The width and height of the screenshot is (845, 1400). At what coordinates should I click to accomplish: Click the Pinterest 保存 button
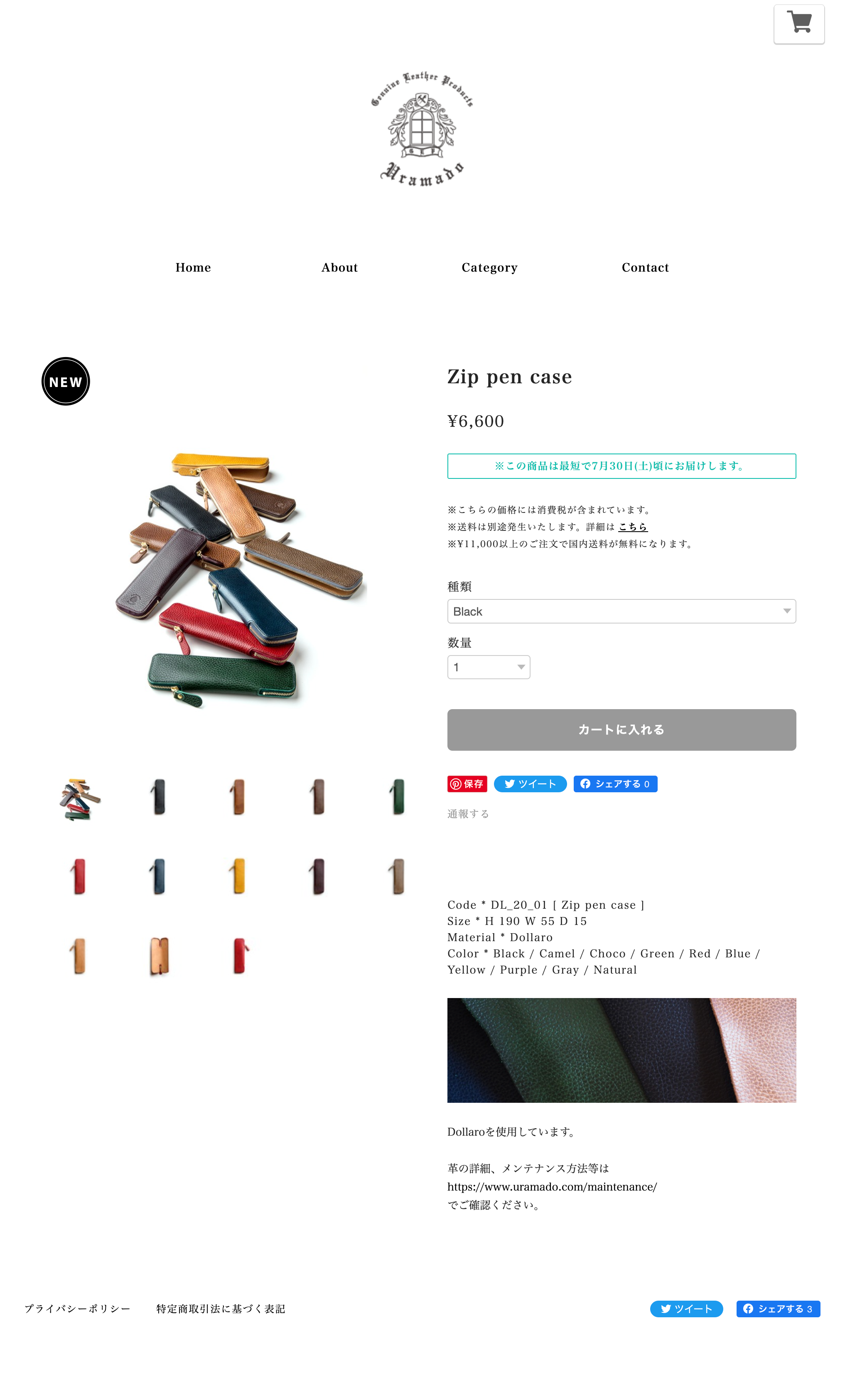tap(467, 784)
